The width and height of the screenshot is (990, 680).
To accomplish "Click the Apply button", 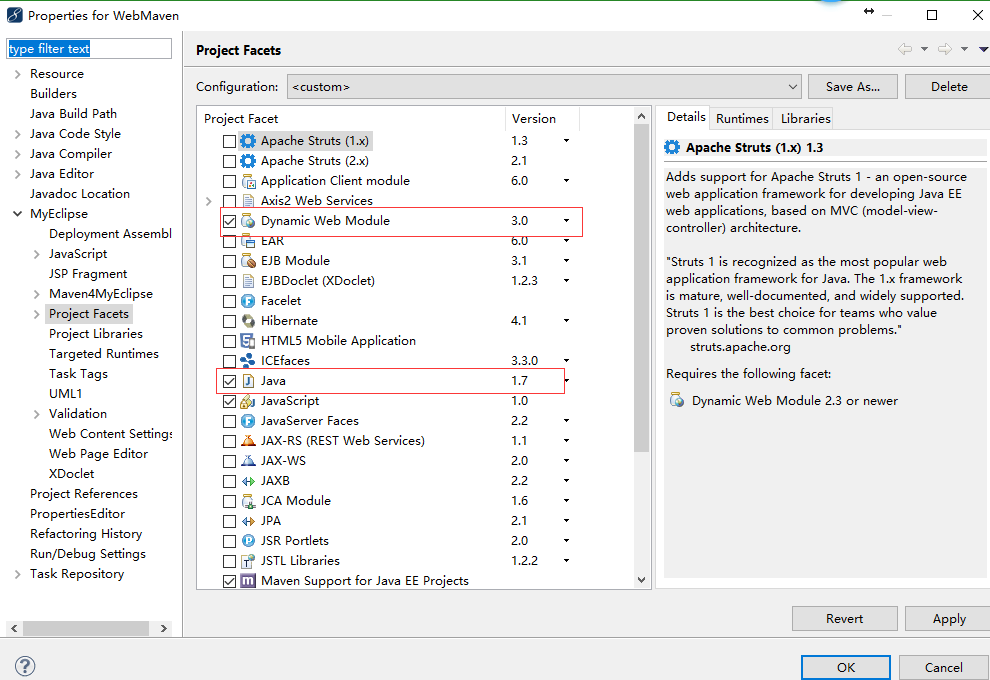I will [948, 619].
